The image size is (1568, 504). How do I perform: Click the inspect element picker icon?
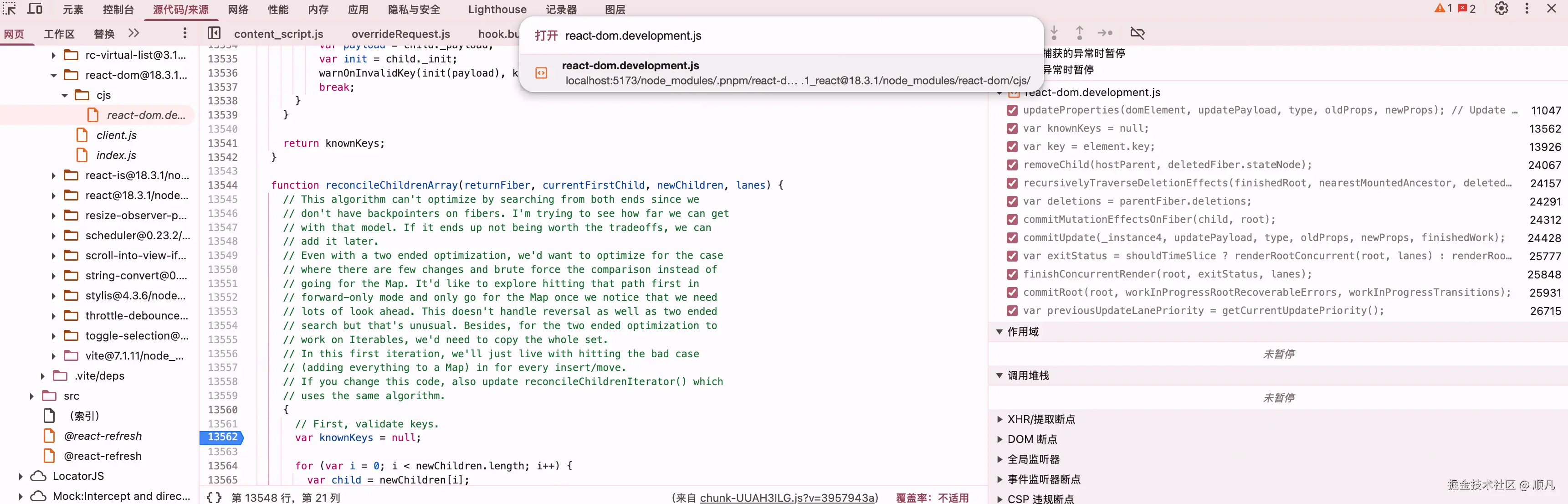tap(10, 9)
